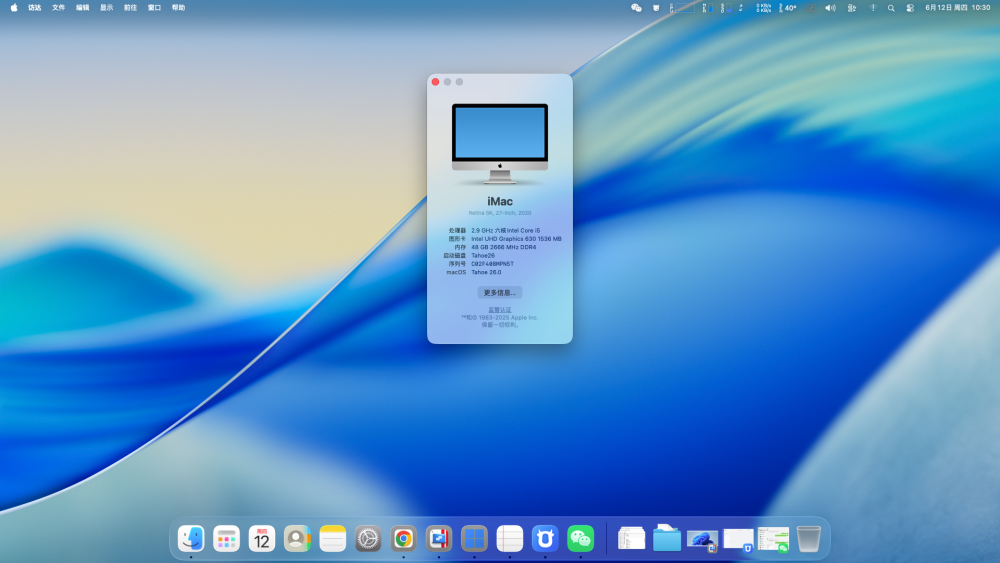Open the blue folder stack in Dock
This screenshot has width=1000, height=563.
(x=666, y=538)
